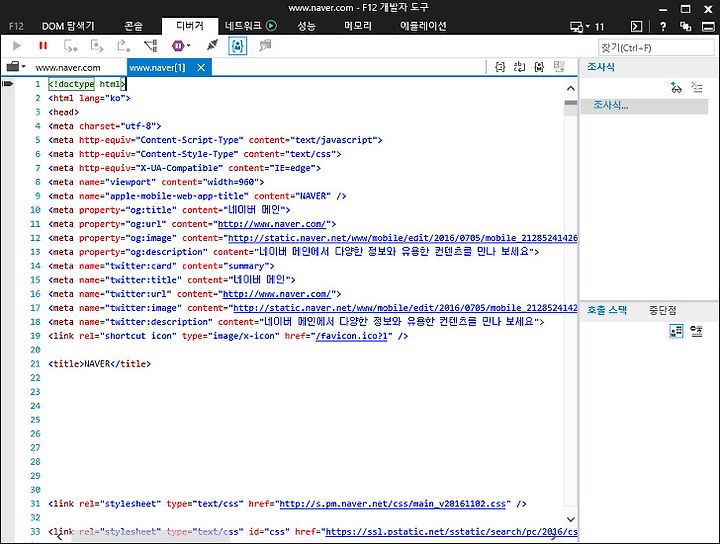Screen dimensions: 720x544
Task: Click the dock tools panel icon
Action: (709, 27)
